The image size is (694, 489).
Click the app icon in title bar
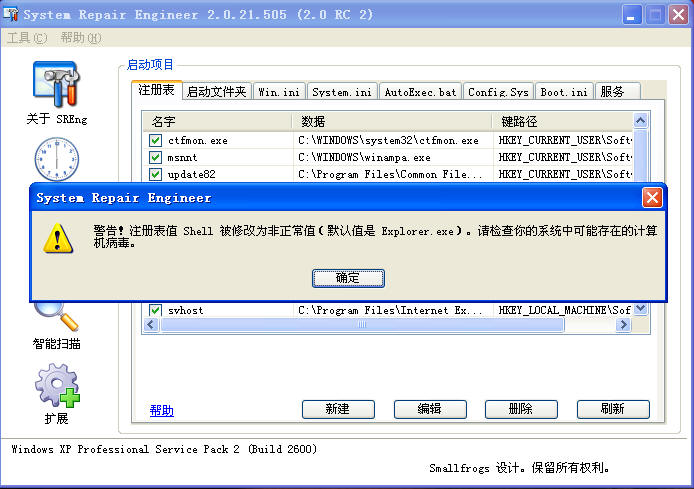pyautogui.click(x=11, y=14)
